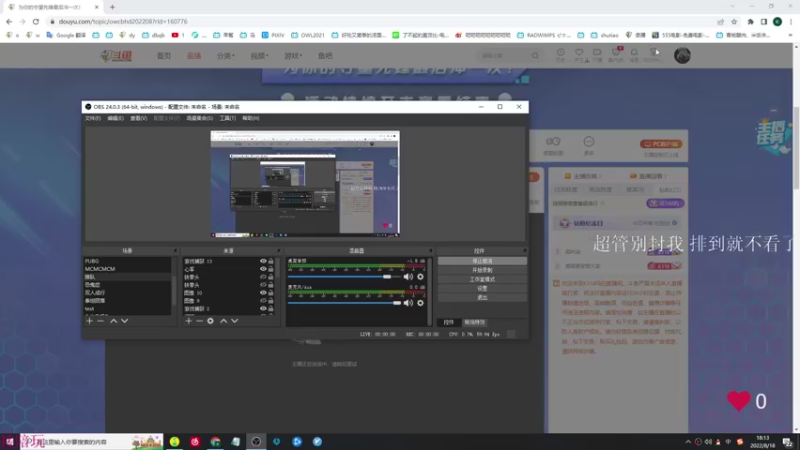Click the Stop Streaming button in OBS
The height and width of the screenshot is (450, 800).
(x=482, y=261)
